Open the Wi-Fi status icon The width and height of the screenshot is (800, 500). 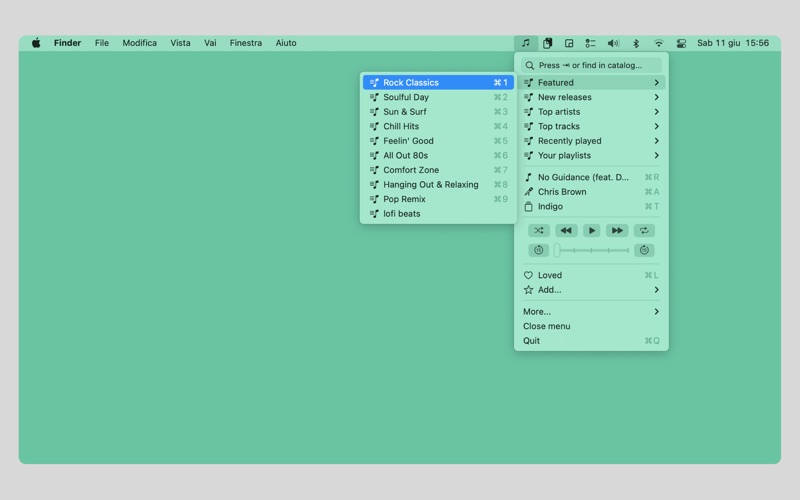pos(658,43)
